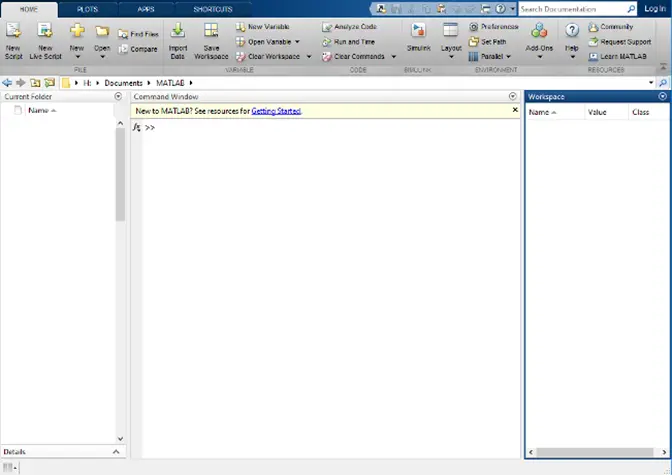The height and width of the screenshot is (475, 672).
Task: Click Clear Workspace button
Action: 268,57
